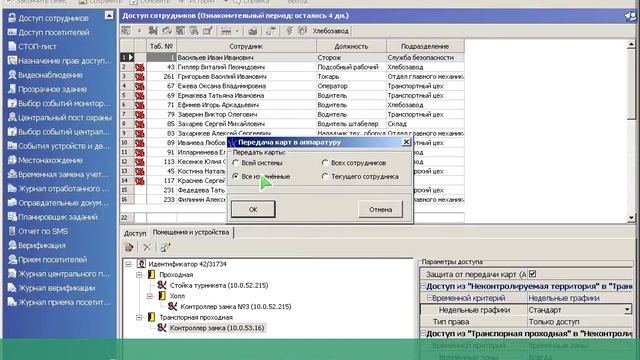Select employee row Ежева Оксана Владимировна

click(x=292, y=86)
